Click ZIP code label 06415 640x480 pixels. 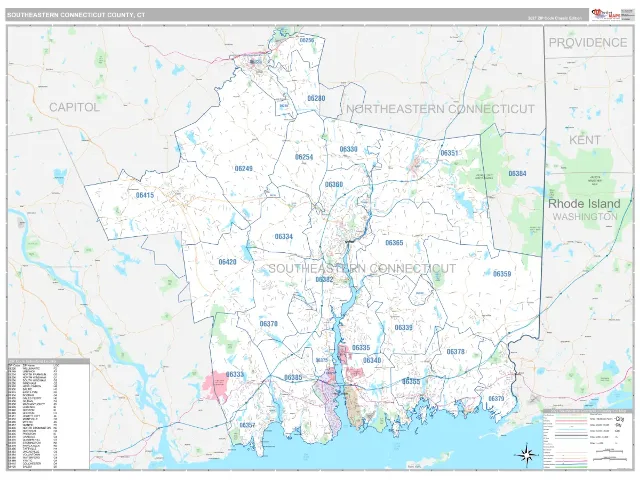pyautogui.click(x=145, y=195)
